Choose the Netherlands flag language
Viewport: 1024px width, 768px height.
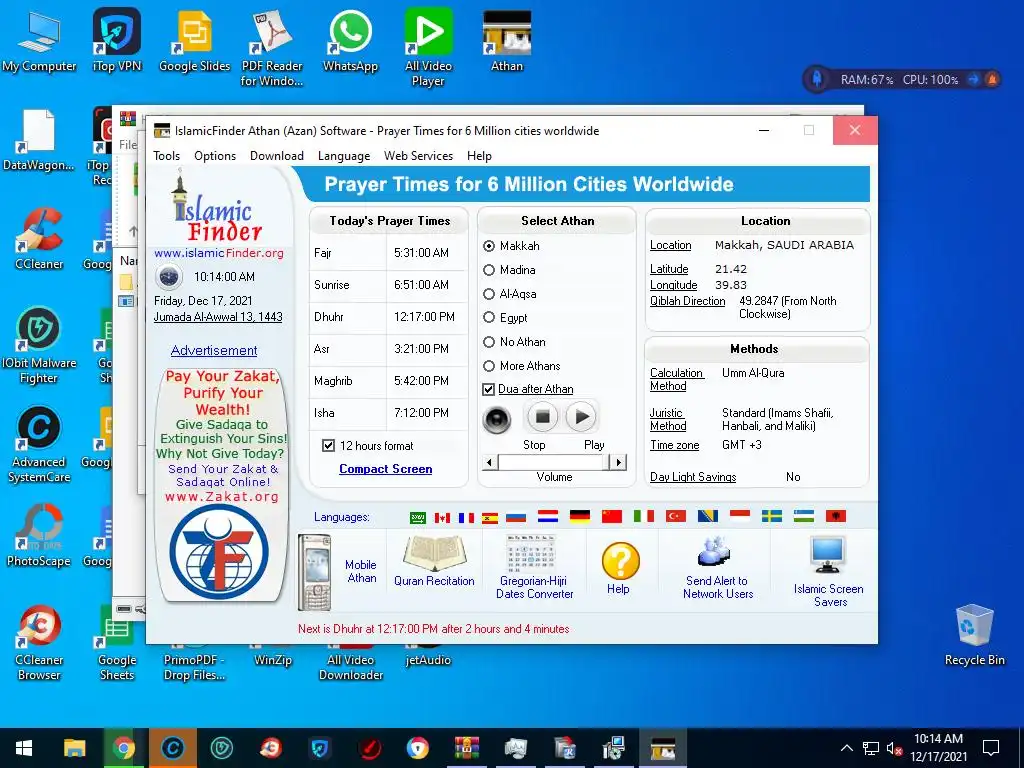[x=548, y=517]
